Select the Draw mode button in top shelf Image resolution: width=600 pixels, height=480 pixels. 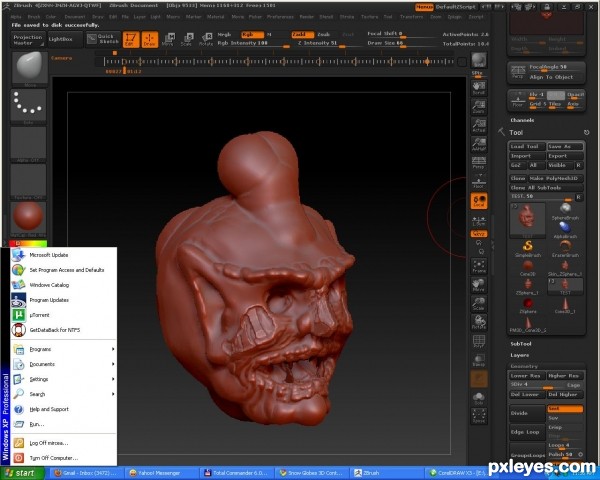(150, 39)
